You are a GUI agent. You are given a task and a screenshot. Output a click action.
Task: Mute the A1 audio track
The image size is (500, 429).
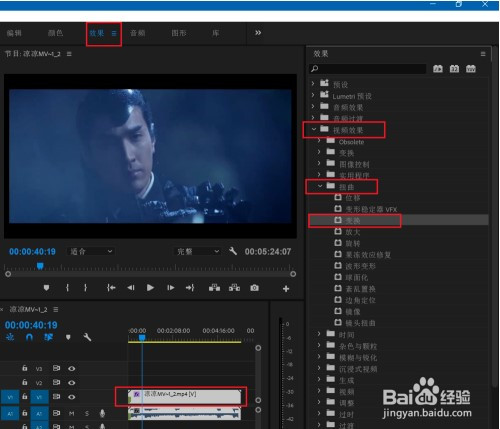coord(71,414)
